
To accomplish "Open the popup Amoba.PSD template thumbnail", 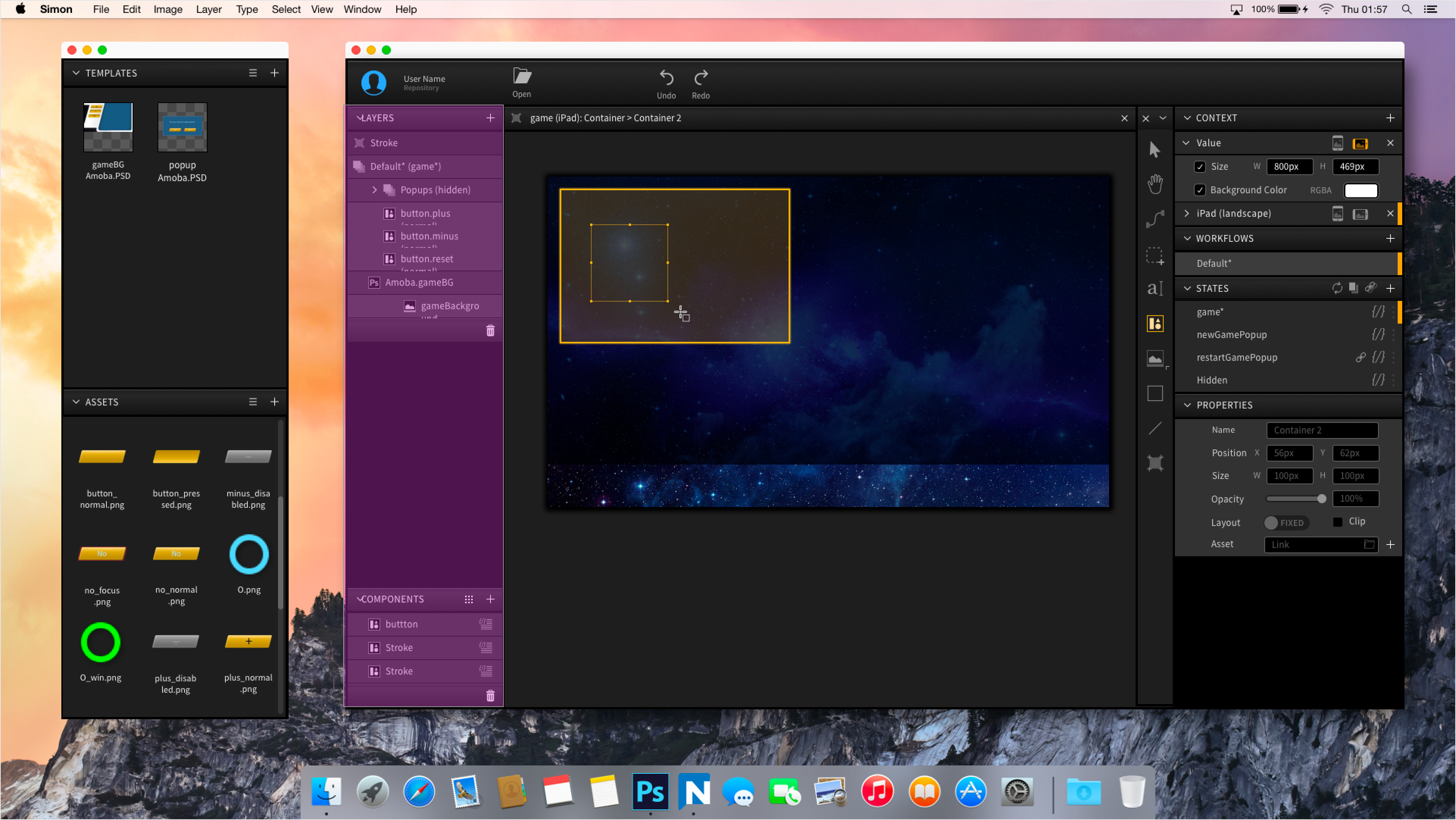I will click(x=182, y=127).
